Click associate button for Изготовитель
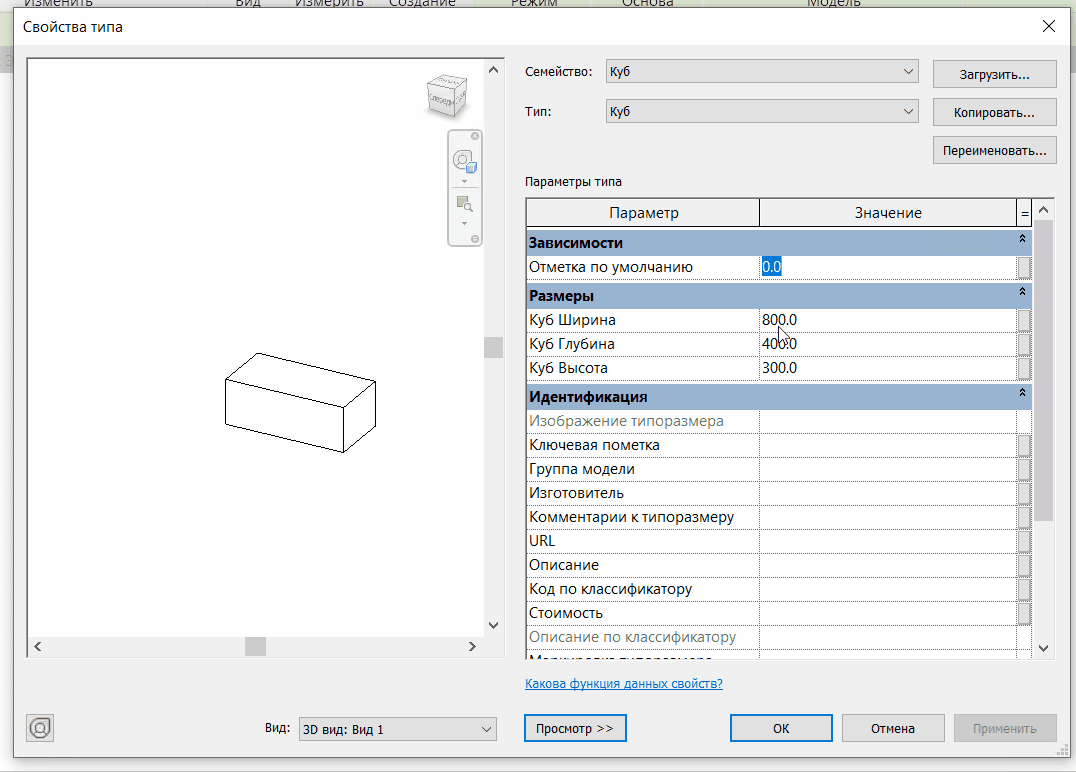The height and width of the screenshot is (772, 1076). pyautogui.click(x=1024, y=493)
